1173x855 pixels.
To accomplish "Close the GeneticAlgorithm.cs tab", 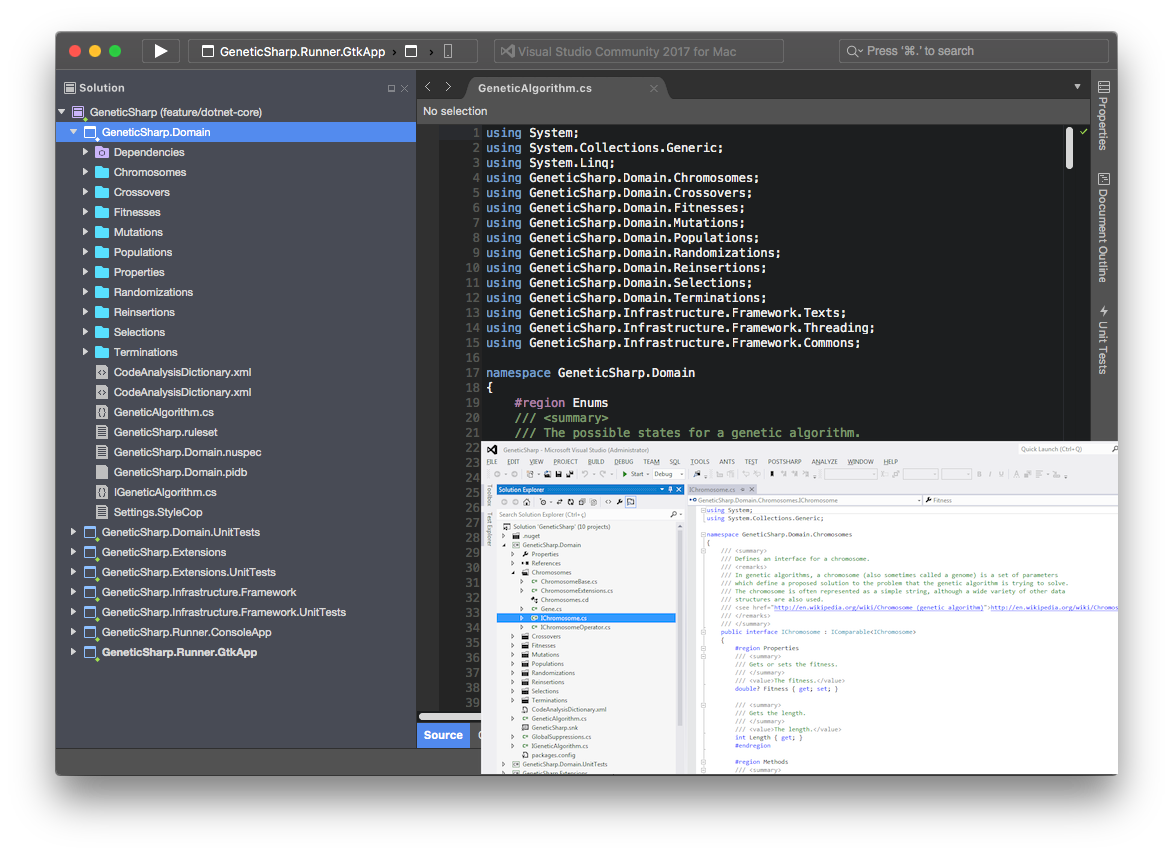I will pos(654,88).
